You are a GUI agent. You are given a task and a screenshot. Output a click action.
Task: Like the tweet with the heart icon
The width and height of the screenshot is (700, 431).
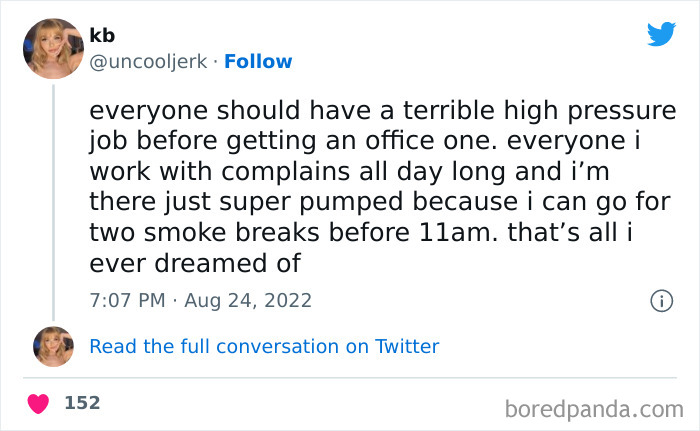pyautogui.click(x=39, y=404)
